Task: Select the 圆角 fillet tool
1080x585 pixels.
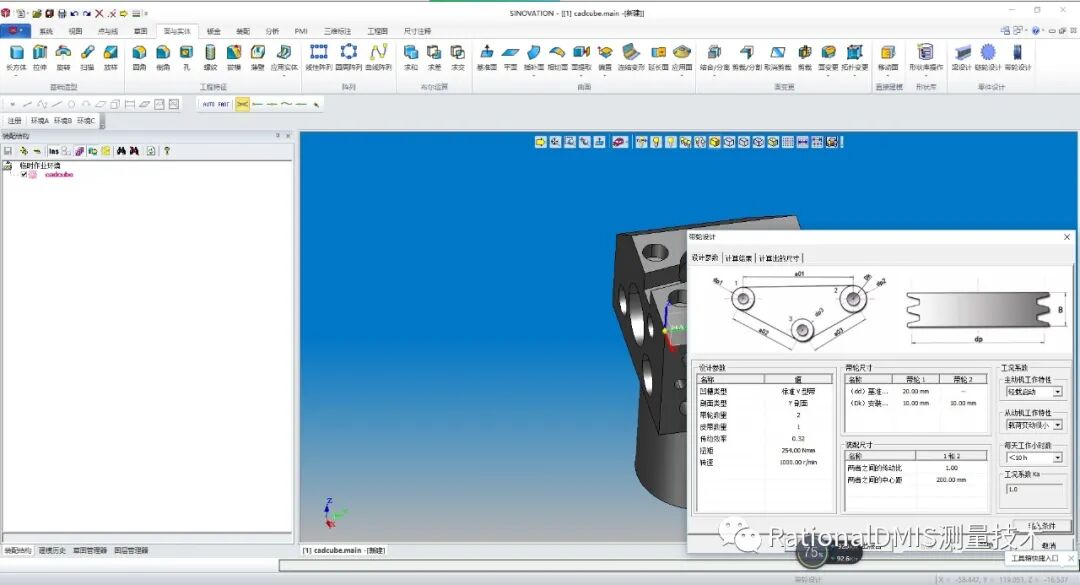Action: [x=139, y=57]
